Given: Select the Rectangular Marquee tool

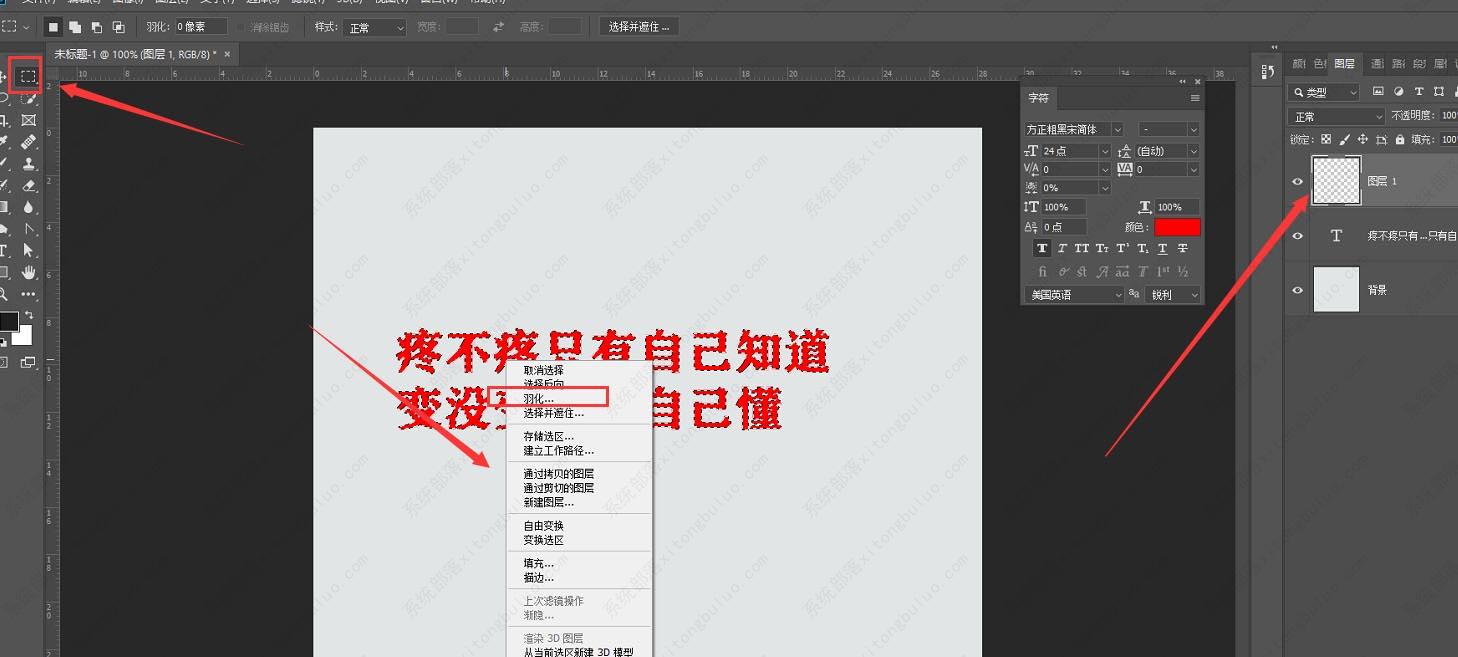Looking at the screenshot, I should point(27,76).
